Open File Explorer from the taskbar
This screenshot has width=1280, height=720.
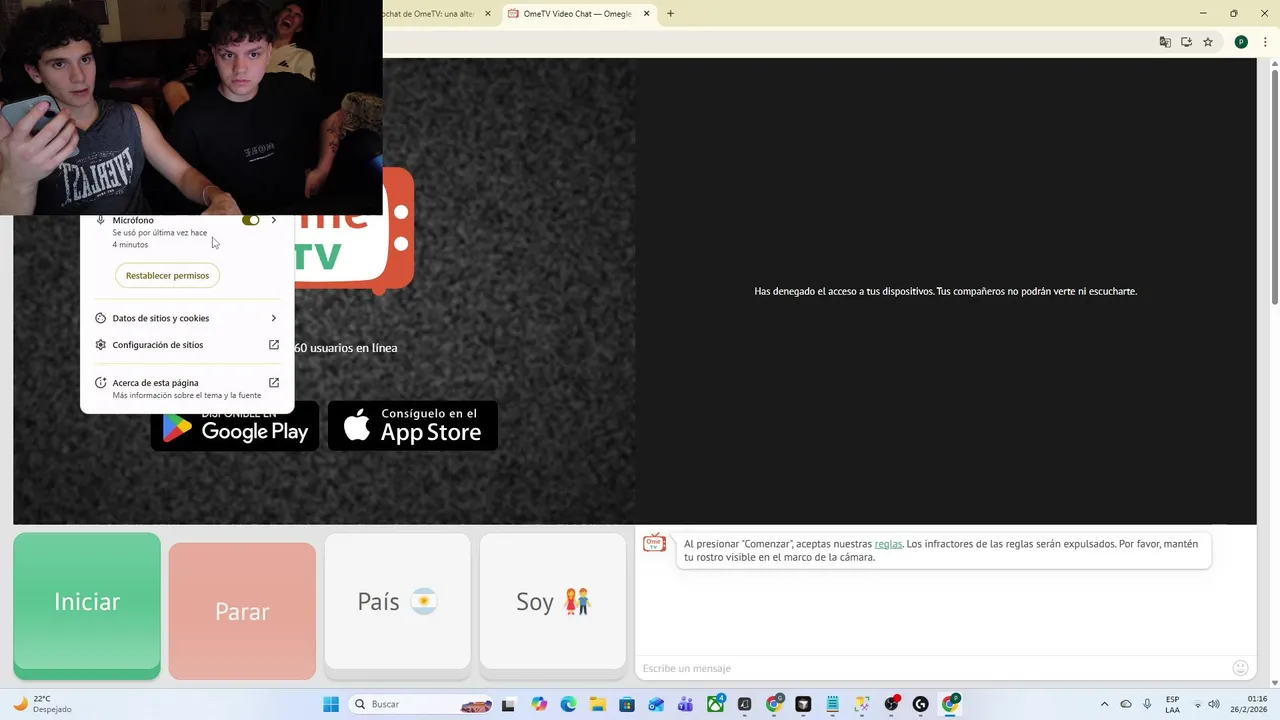click(597, 704)
